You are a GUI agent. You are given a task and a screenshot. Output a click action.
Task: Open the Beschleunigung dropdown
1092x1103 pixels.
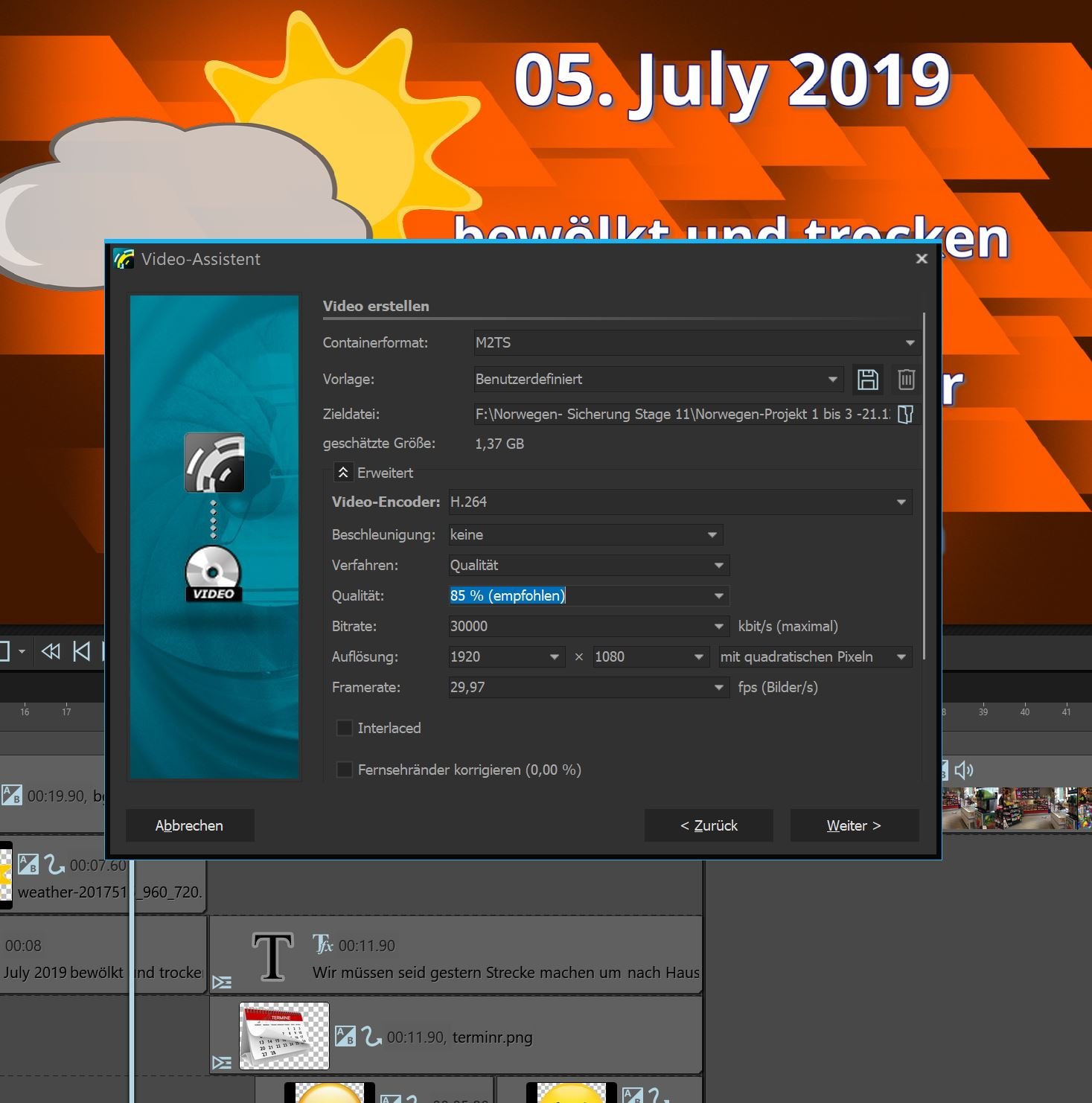(712, 535)
